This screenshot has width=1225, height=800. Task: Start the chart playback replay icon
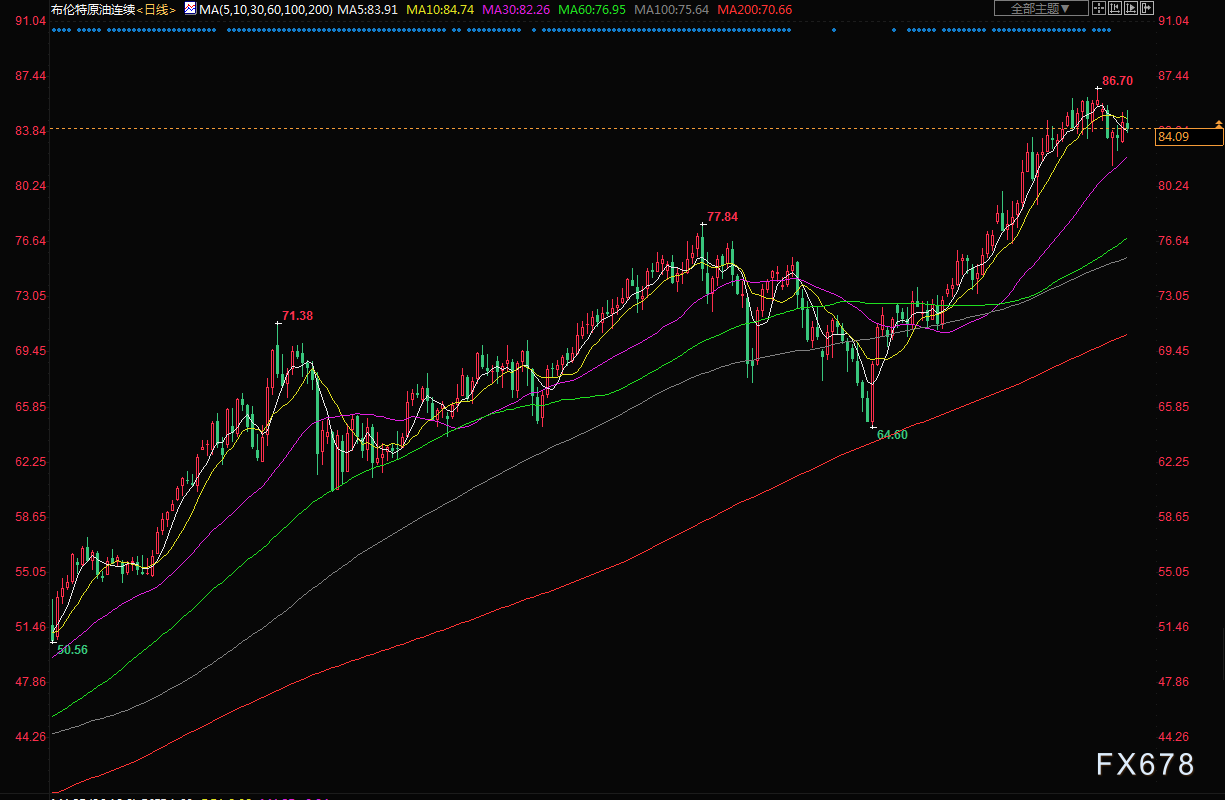click(1131, 8)
